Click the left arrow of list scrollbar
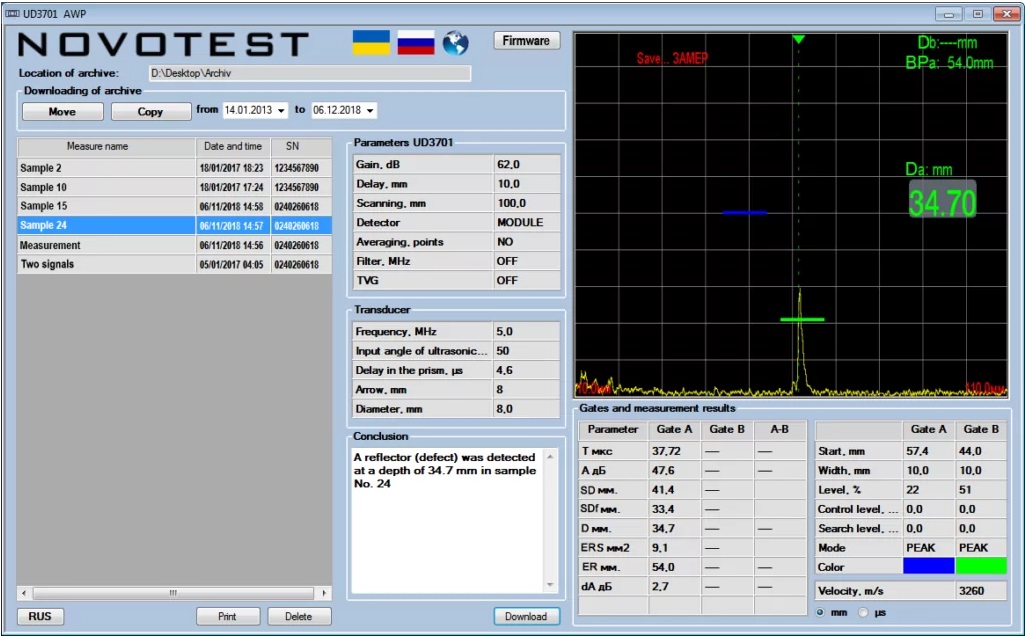The width and height of the screenshot is (1025, 637). (24, 593)
